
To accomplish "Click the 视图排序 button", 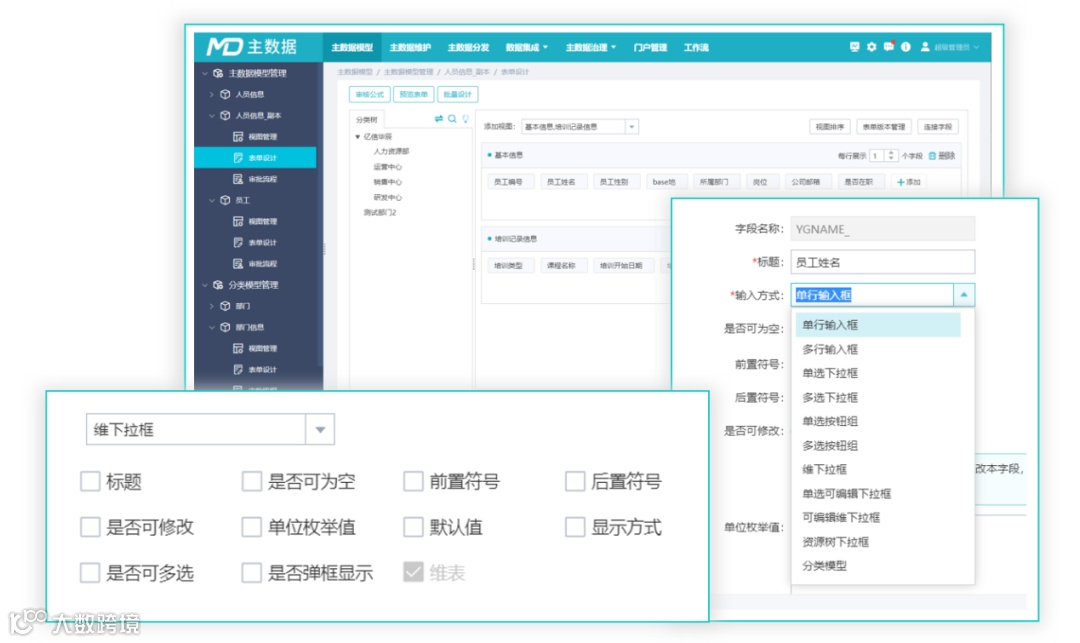I will 829,127.
